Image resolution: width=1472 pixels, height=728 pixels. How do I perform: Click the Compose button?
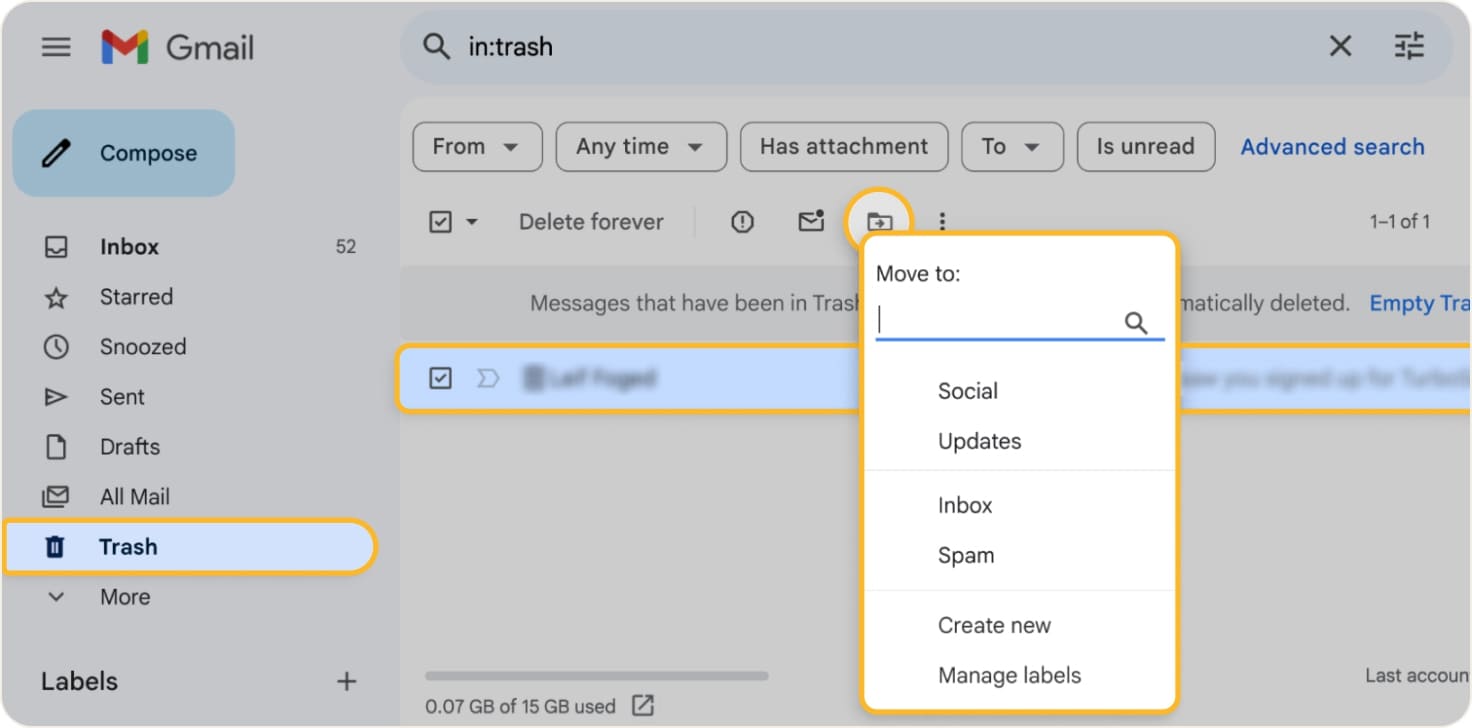(124, 153)
